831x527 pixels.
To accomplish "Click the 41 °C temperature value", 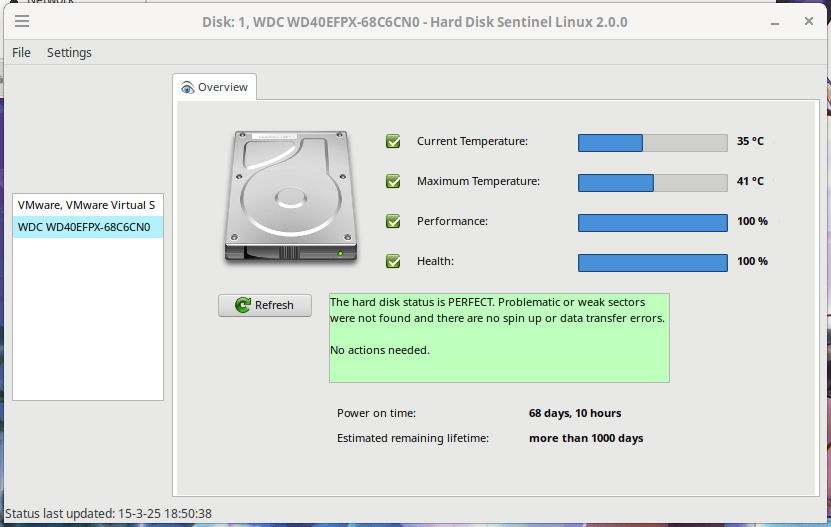I will tap(750, 181).
